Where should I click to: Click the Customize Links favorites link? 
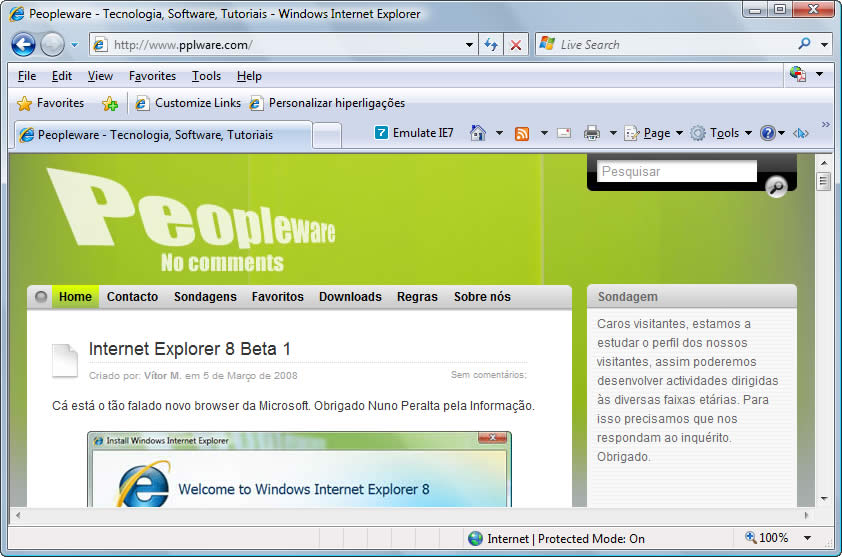[197, 103]
